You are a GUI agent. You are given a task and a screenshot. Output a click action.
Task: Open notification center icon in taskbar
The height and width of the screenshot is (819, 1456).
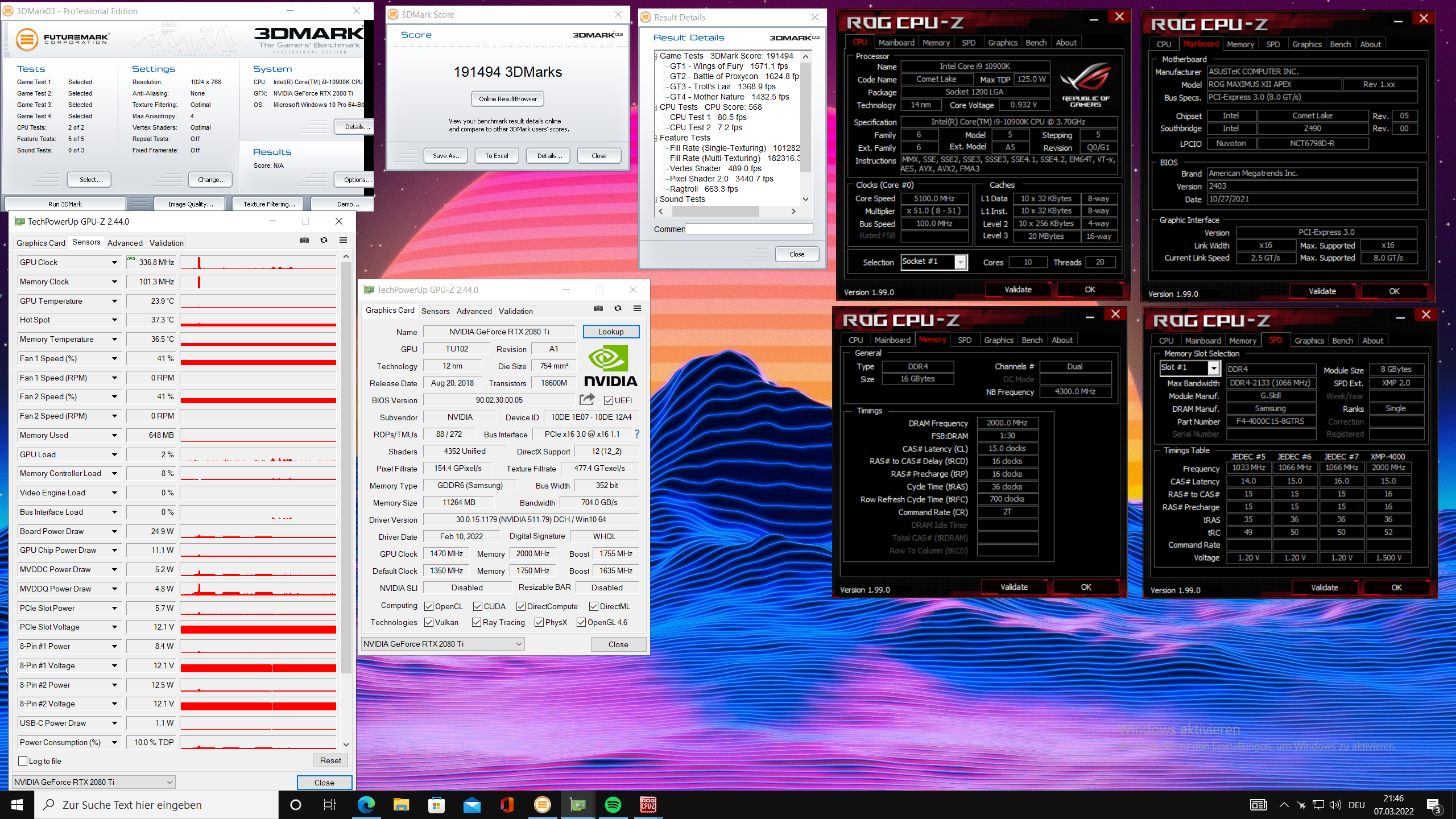1434,805
